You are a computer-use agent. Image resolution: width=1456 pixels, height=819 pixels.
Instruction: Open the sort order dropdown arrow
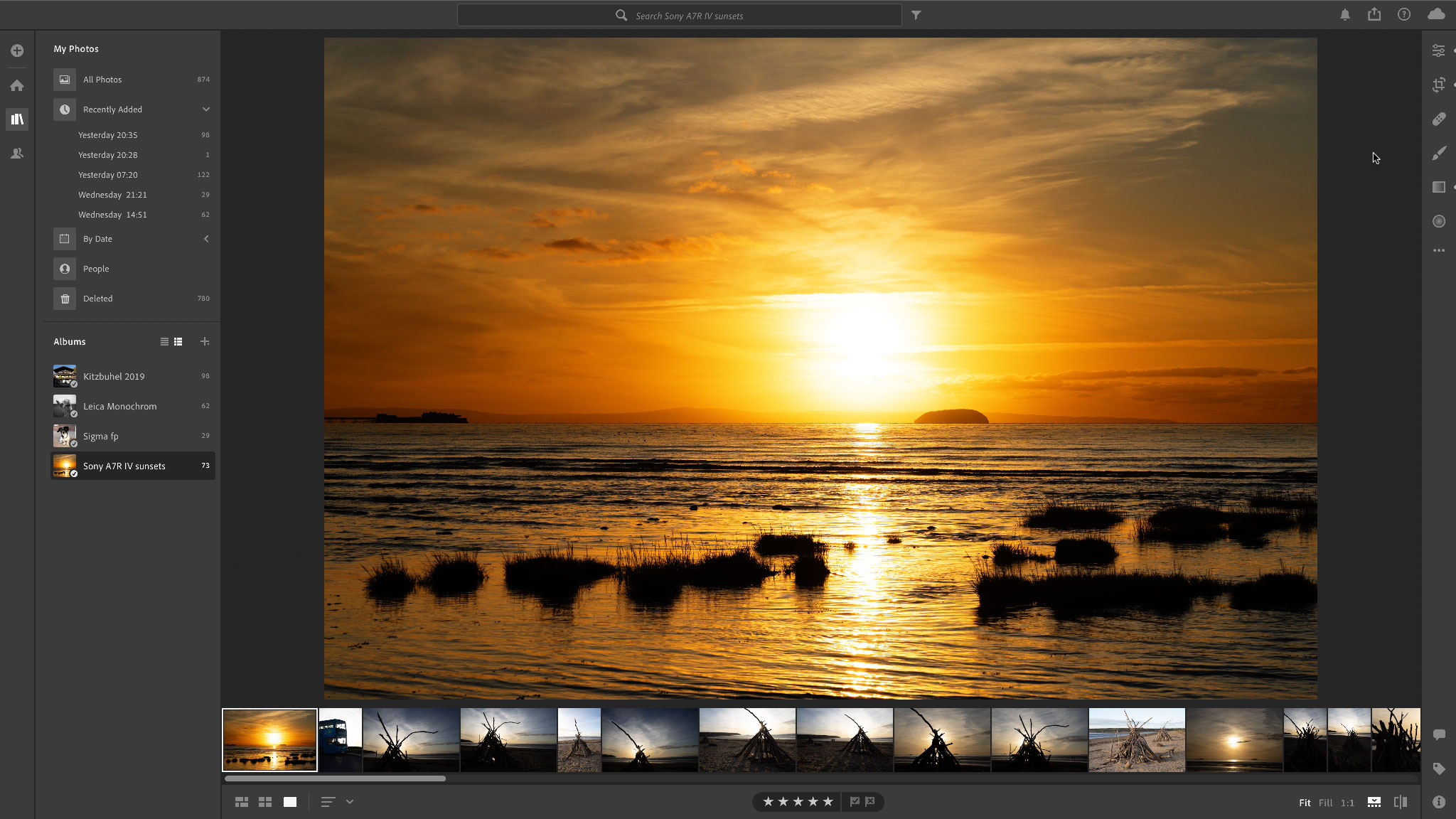click(350, 802)
